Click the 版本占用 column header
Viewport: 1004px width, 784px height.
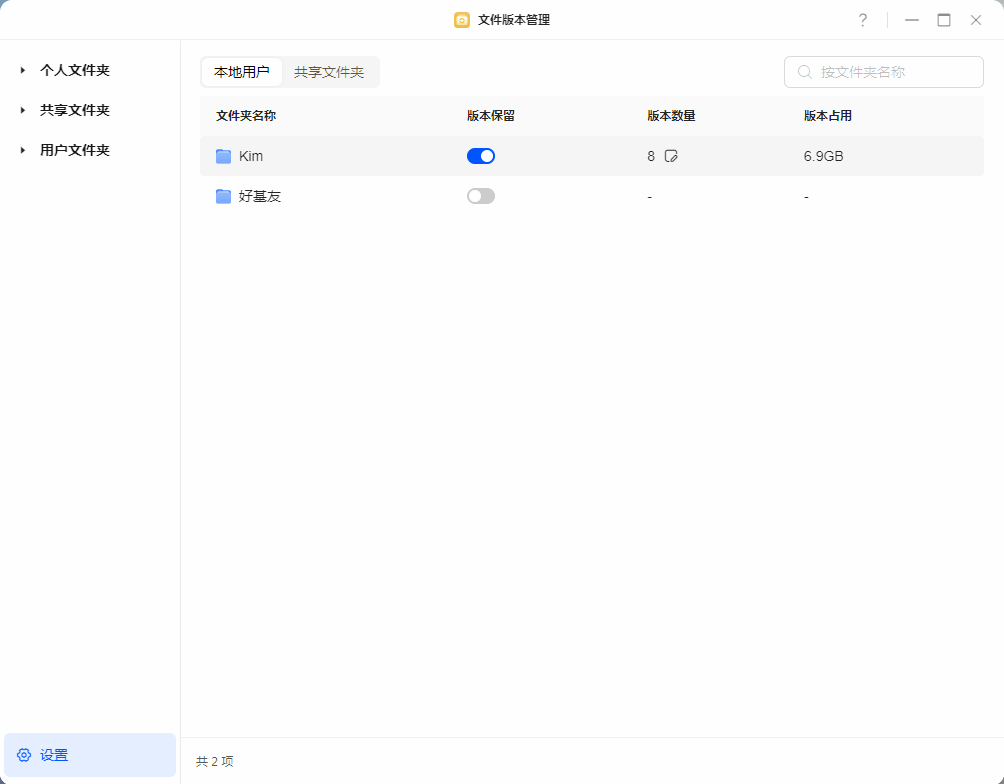pos(828,116)
